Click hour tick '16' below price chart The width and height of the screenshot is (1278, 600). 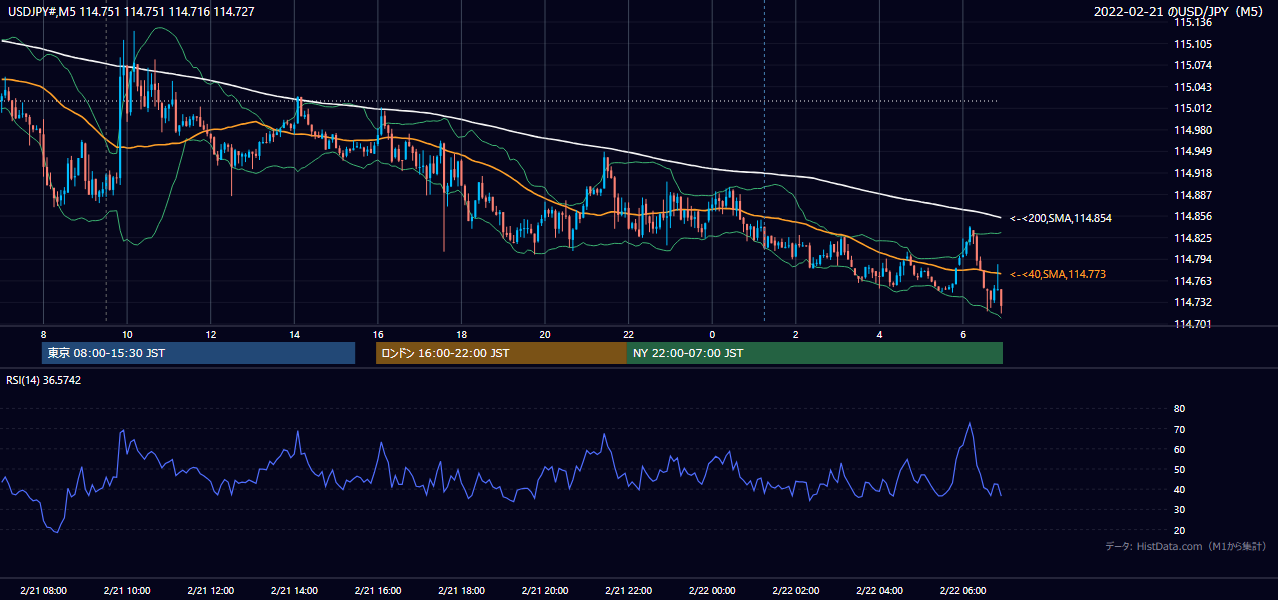click(378, 333)
